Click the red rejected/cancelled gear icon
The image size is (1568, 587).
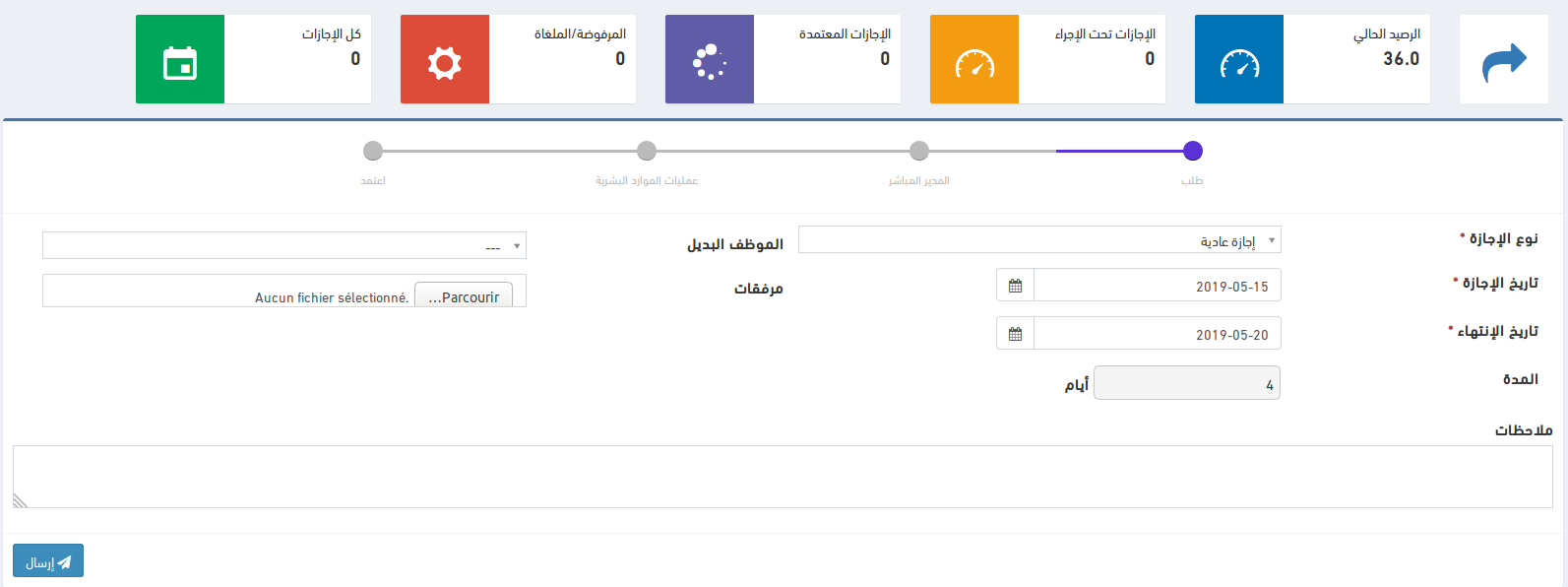[x=444, y=60]
